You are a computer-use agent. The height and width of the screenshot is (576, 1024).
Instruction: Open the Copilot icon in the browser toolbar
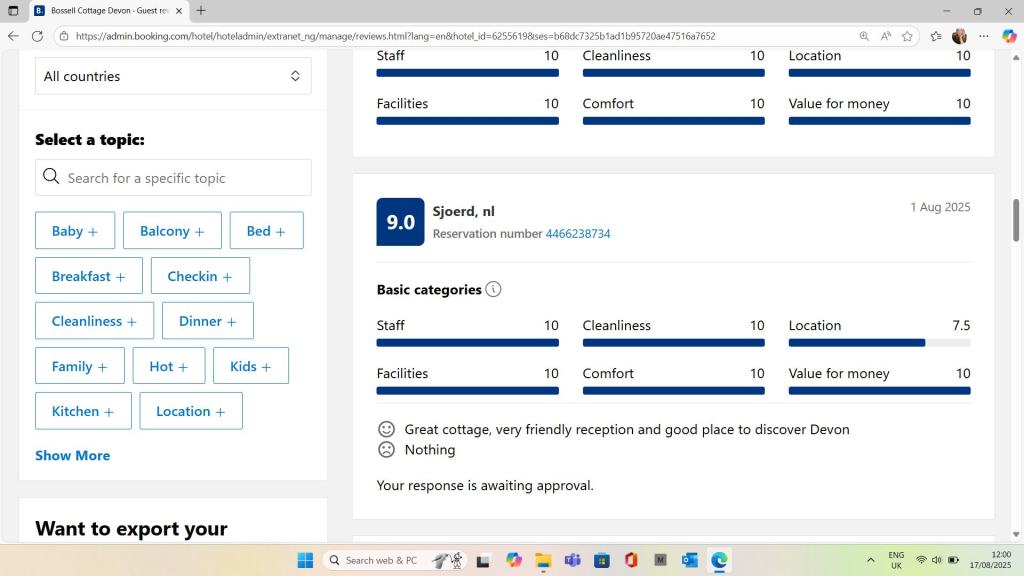tap(1009, 36)
